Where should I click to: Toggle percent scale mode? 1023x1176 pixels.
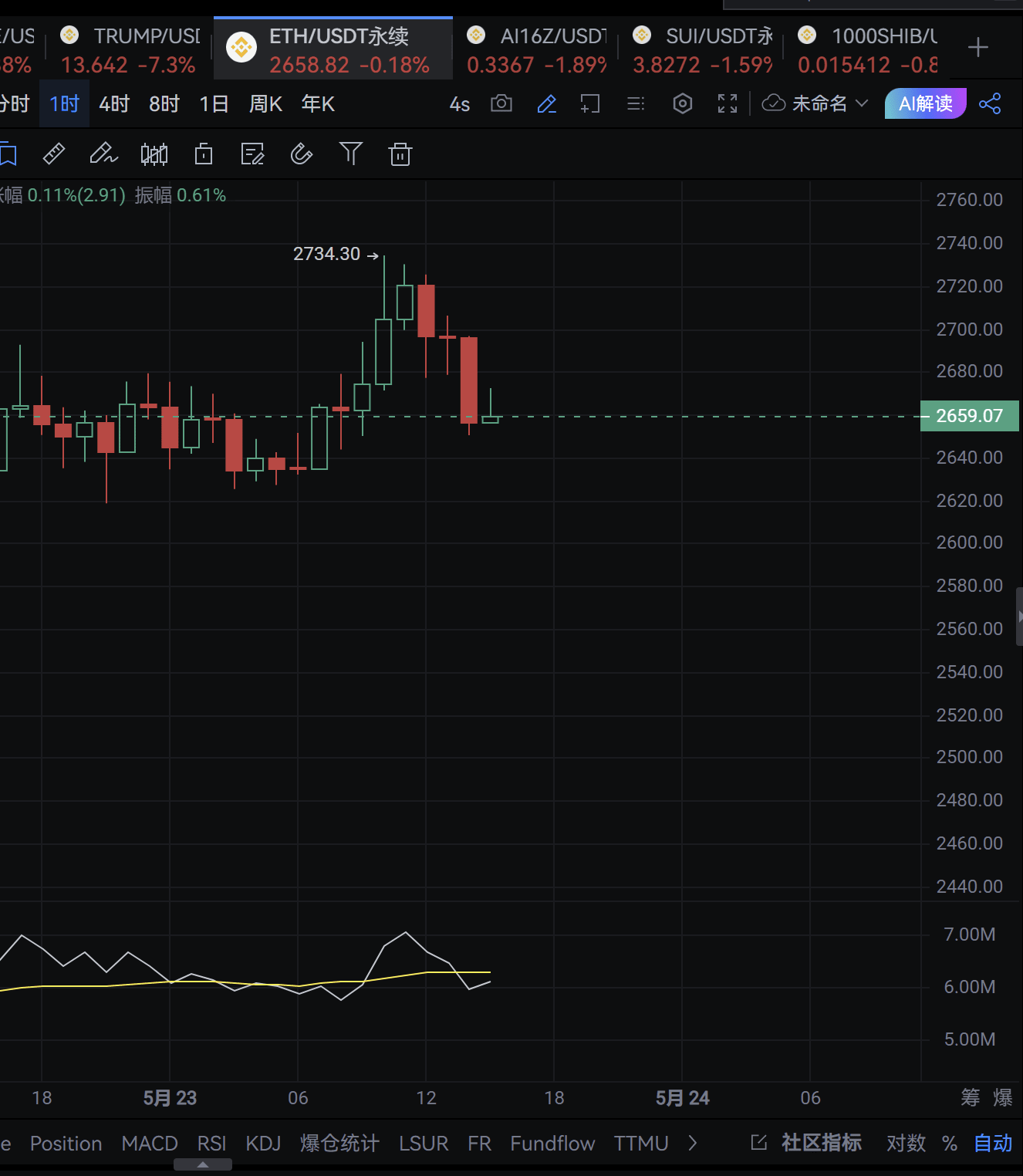tap(950, 1143)
